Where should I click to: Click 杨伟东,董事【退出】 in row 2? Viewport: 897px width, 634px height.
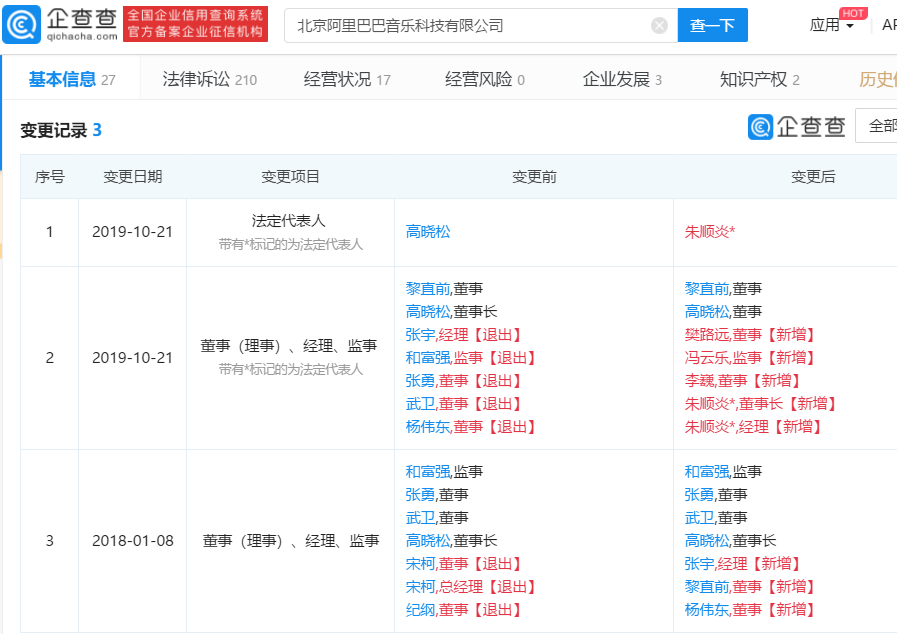pos(471,426)
